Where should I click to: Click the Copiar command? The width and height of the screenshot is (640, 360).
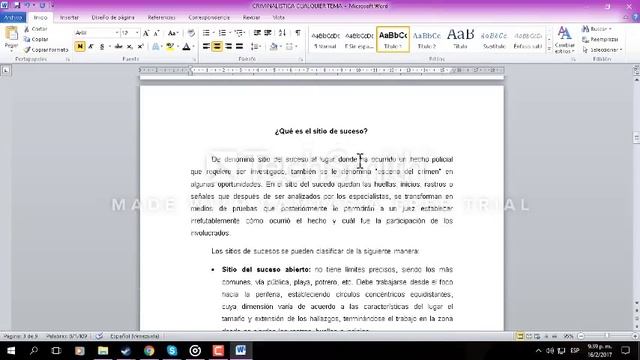(36, 39)
